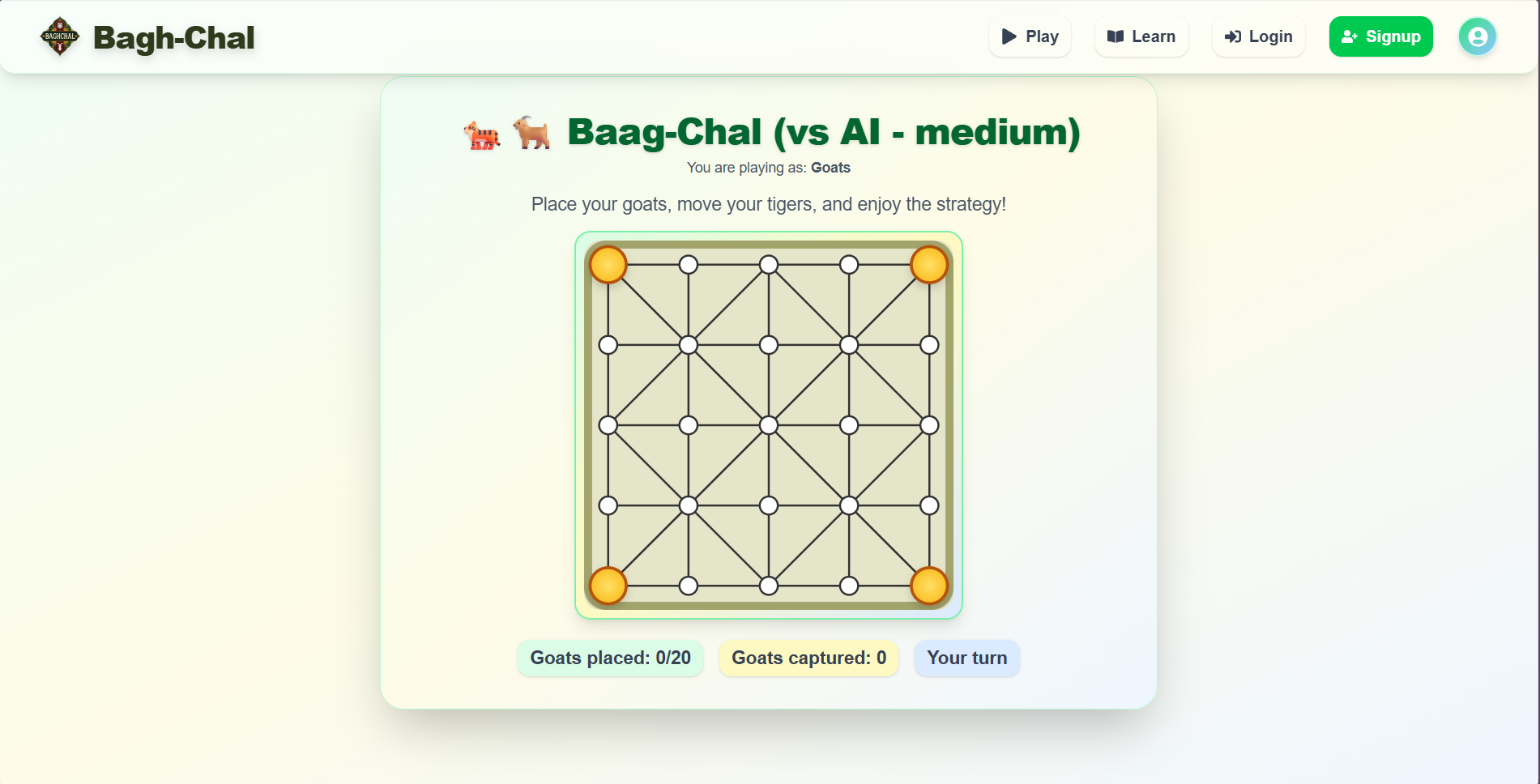Viewport: 1540px width, 784px height.
Task: Select the top-left tiger piece
Action: pyautogui.click(x=608, y=265)
